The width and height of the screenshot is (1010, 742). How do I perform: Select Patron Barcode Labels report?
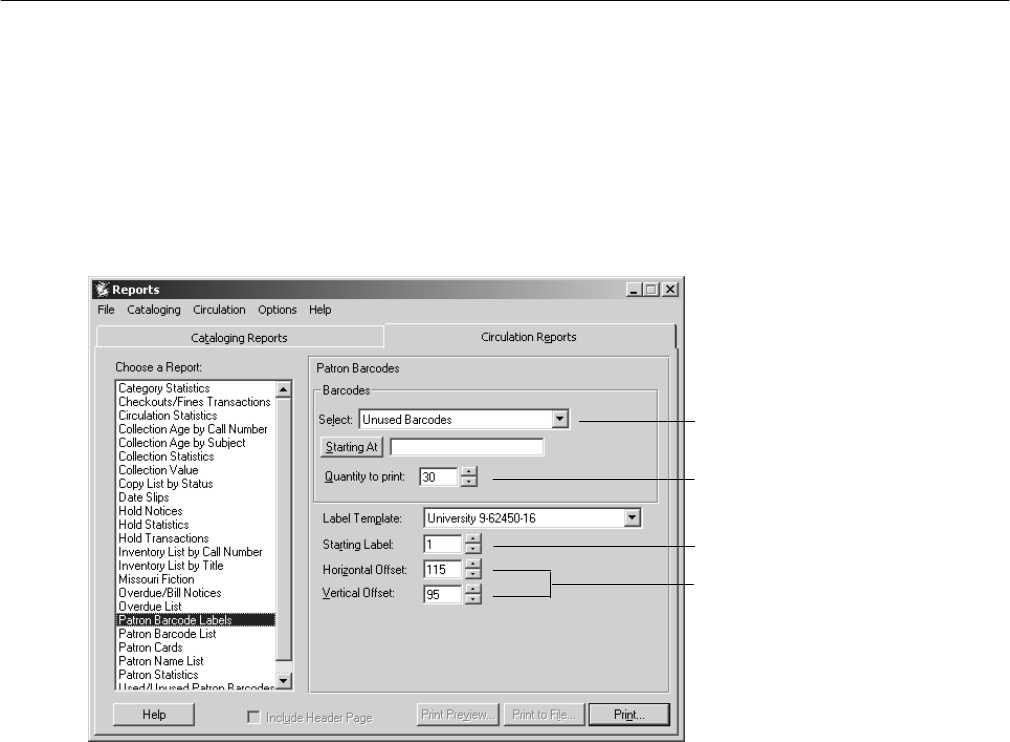(x=196, y=620)
